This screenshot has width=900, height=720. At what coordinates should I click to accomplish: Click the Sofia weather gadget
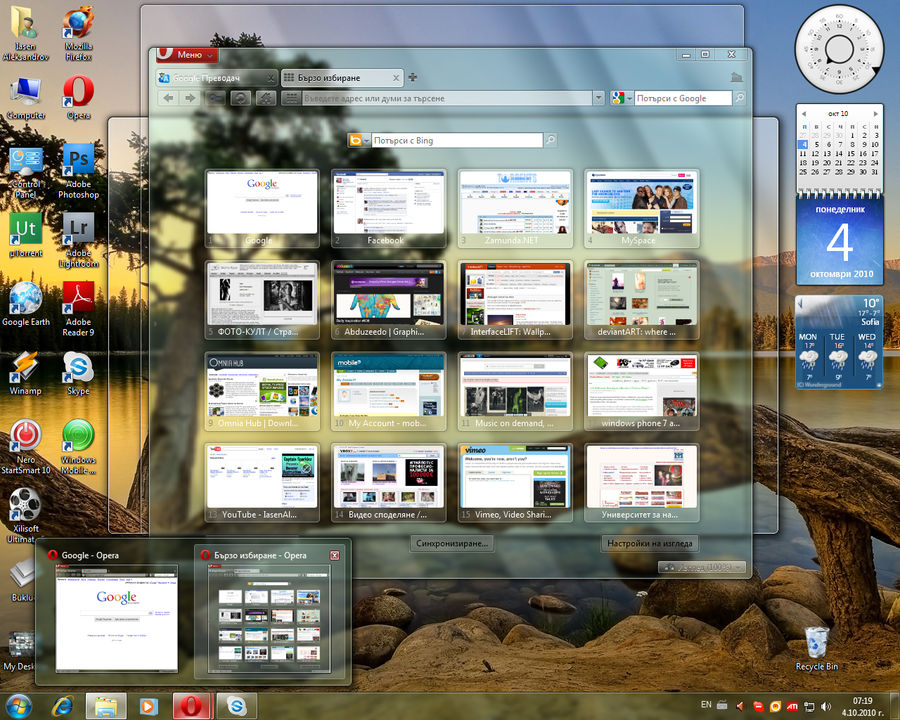tap(839, 342)
